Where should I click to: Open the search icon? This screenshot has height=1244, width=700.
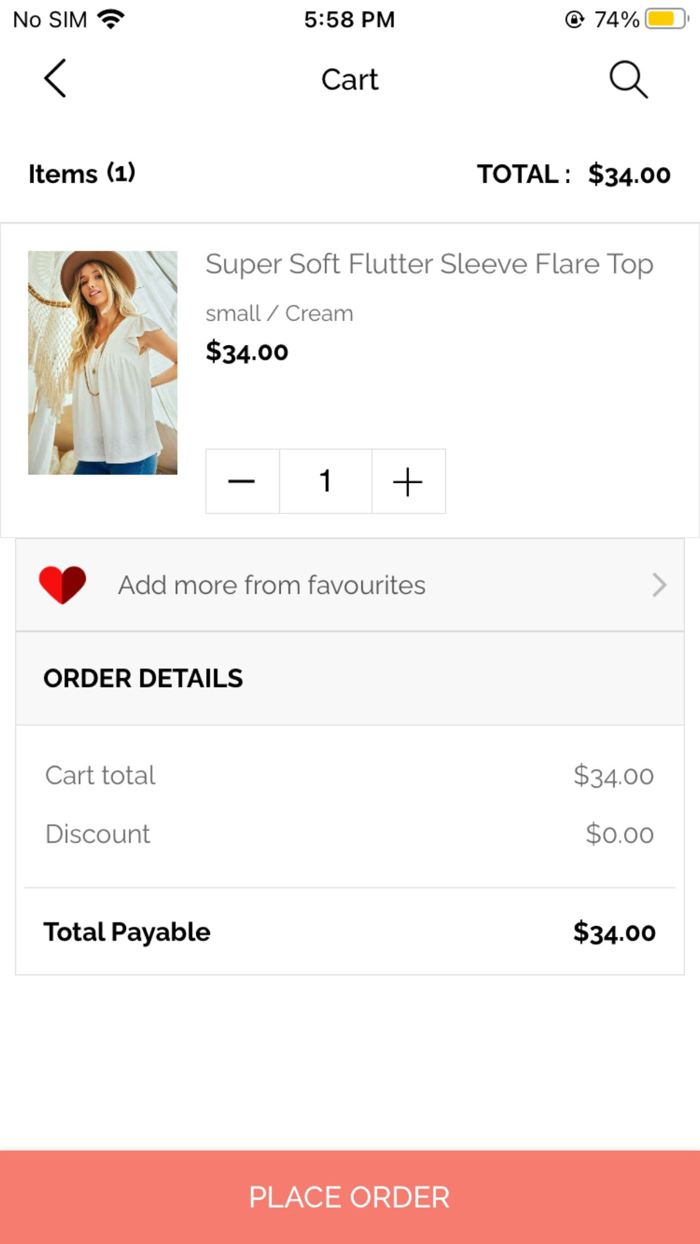(x=627, y=79)
